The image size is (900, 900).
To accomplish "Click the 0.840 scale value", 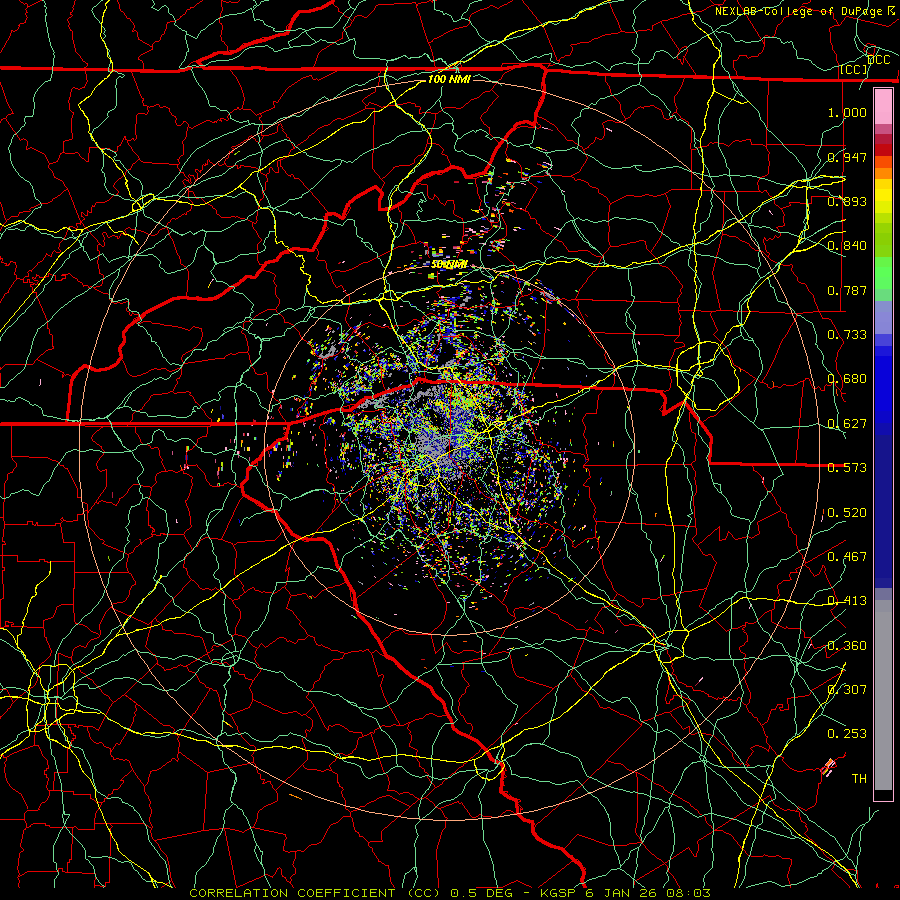I will [x=847, y=246].
